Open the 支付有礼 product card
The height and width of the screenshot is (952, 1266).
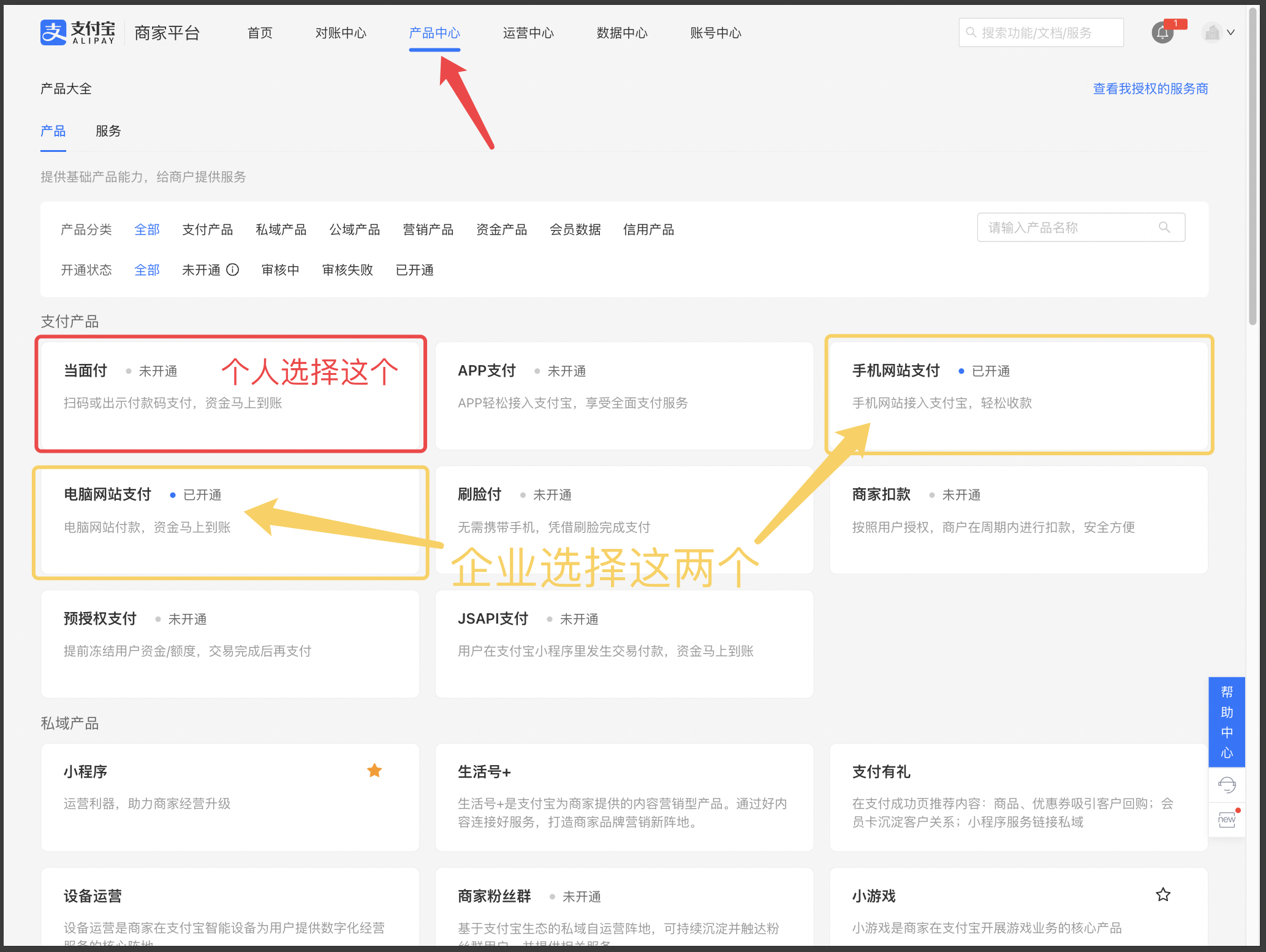click(1018, 797)
